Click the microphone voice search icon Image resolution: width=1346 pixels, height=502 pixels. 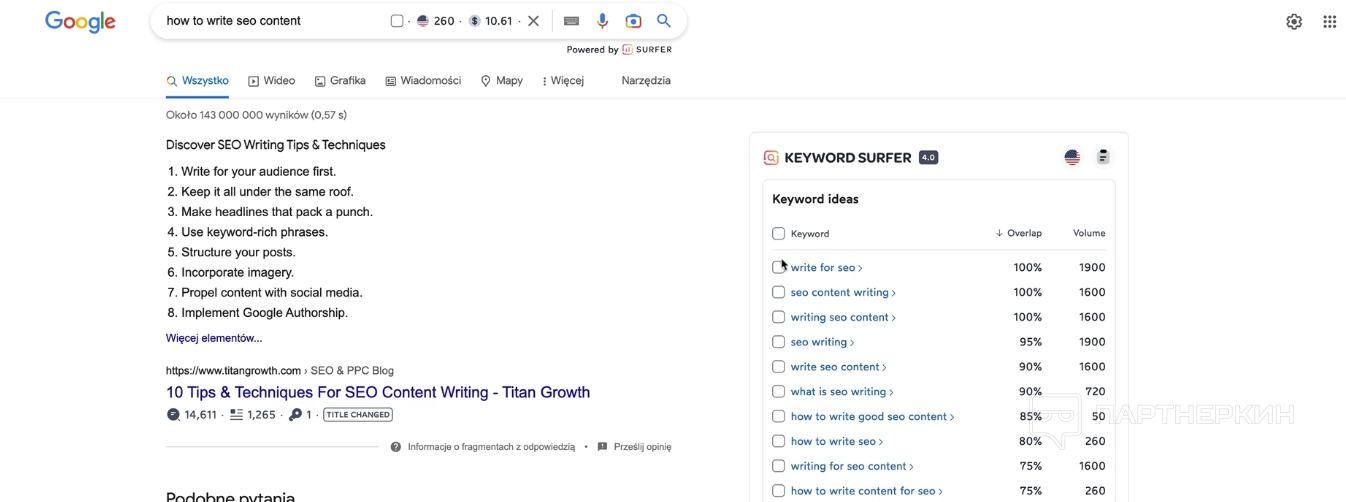(602, 21)
